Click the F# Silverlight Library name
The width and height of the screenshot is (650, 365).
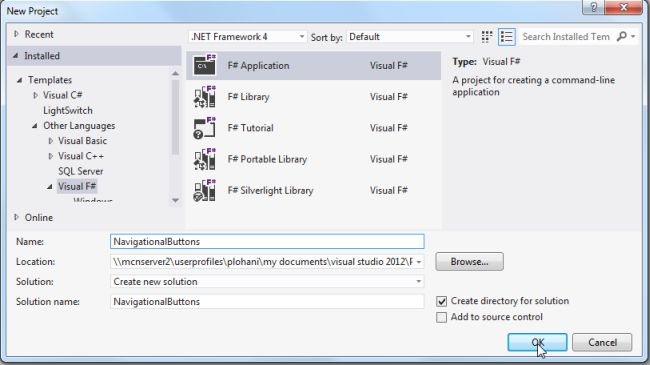tap(270, 190)
